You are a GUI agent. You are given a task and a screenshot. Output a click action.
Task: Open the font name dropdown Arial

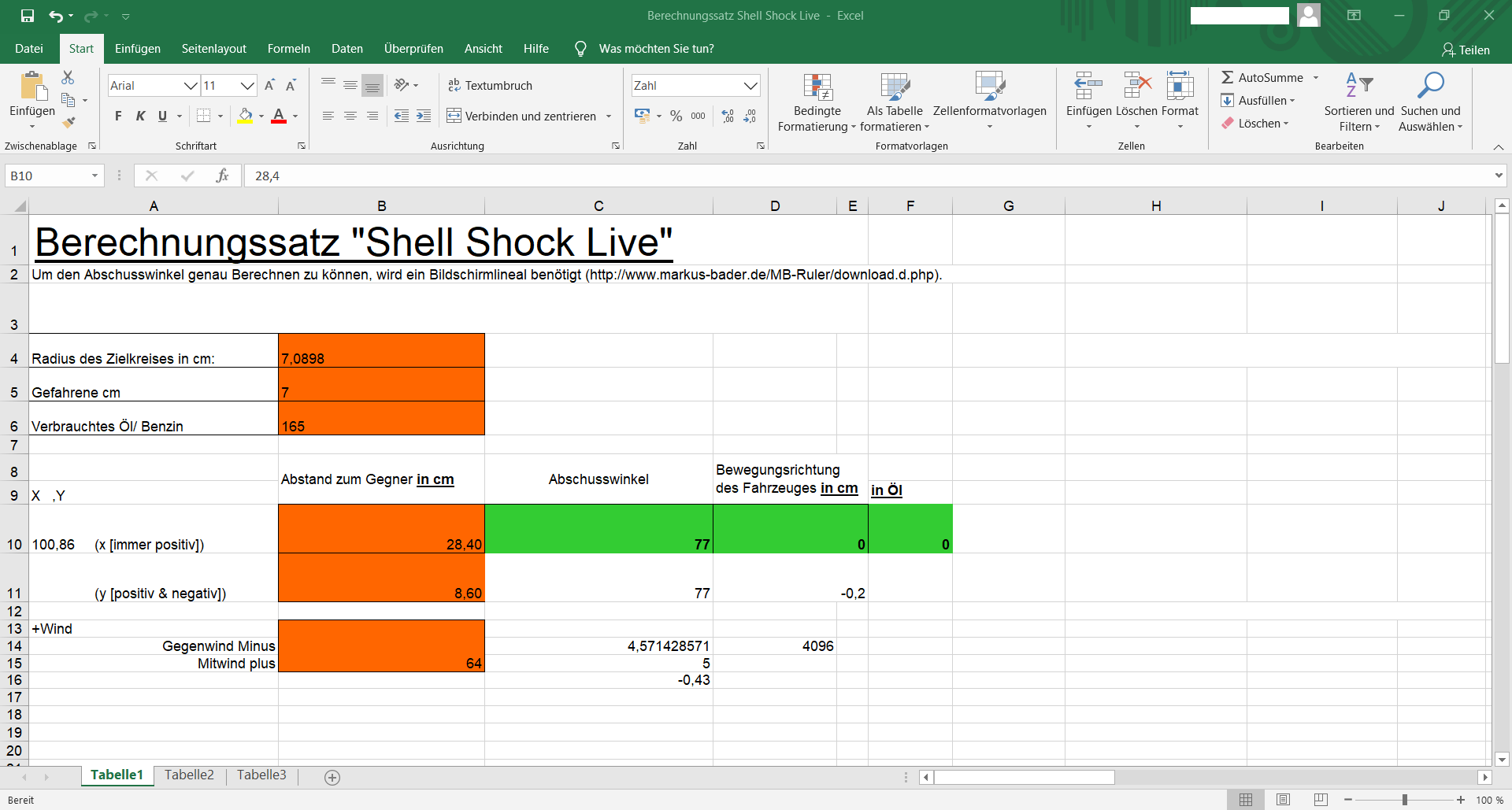190,85
